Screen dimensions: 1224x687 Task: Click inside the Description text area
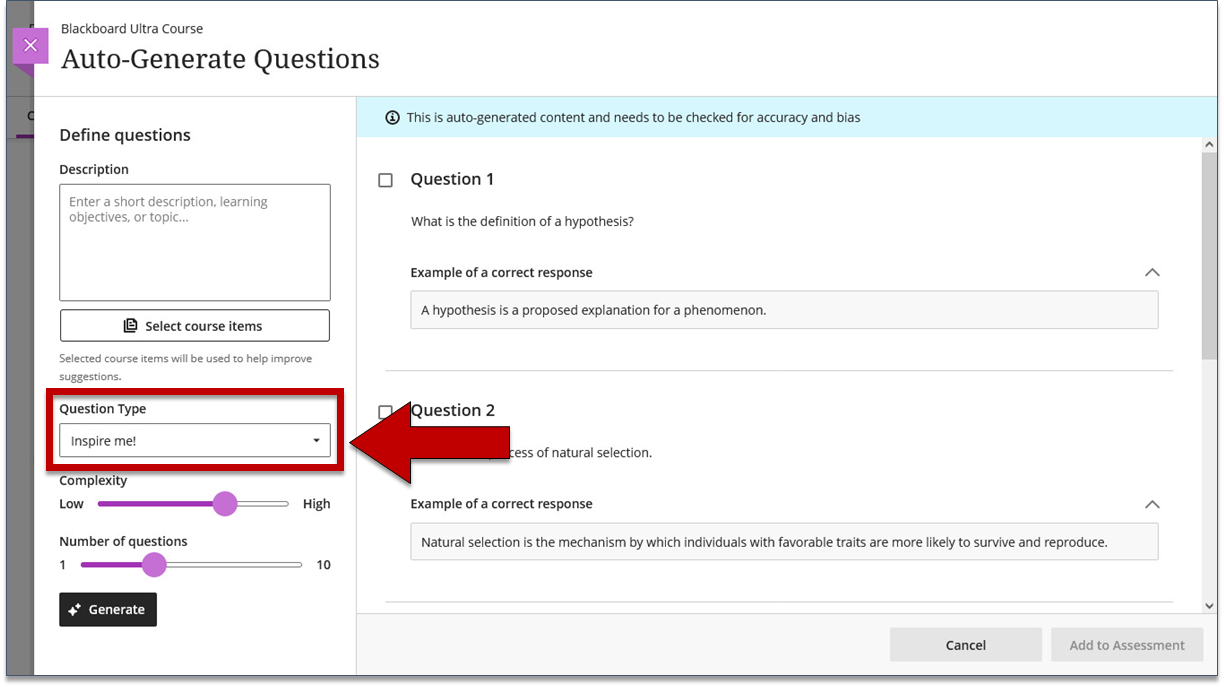(195, 242)
